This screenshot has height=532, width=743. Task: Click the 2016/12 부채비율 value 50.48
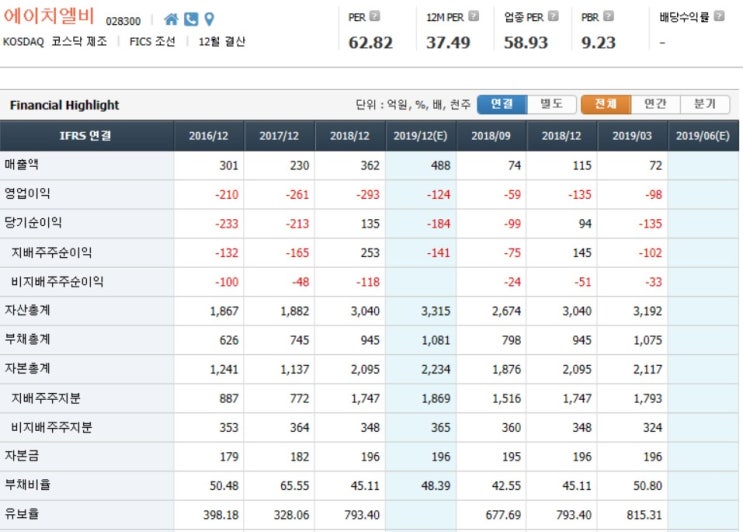point(224,486)
